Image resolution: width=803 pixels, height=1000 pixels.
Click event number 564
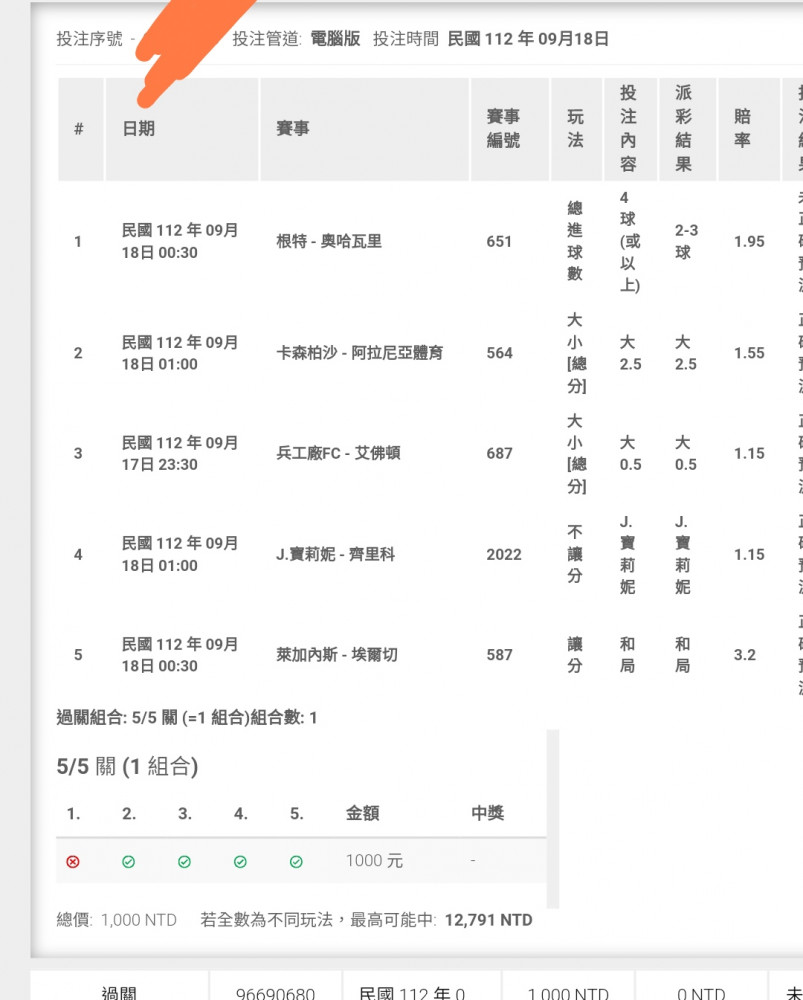pos(499,353)
